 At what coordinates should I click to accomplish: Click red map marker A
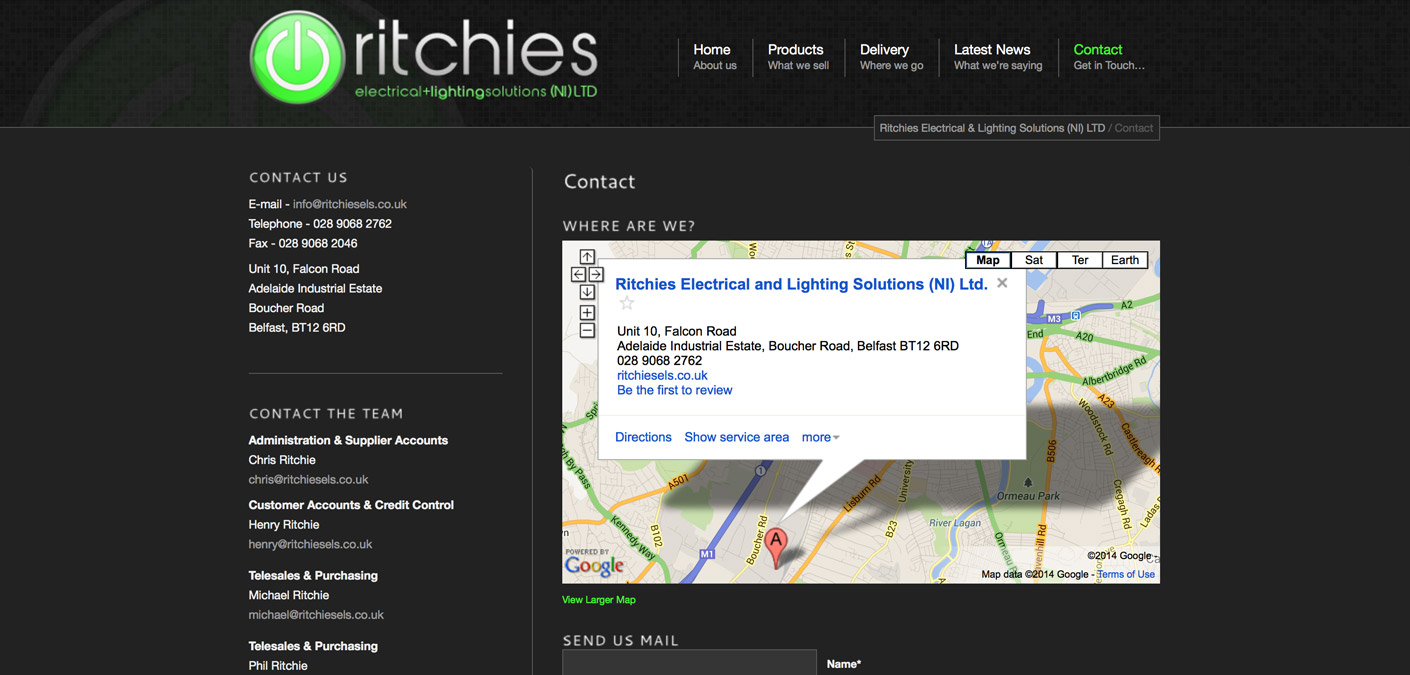(x=776, y=548)
